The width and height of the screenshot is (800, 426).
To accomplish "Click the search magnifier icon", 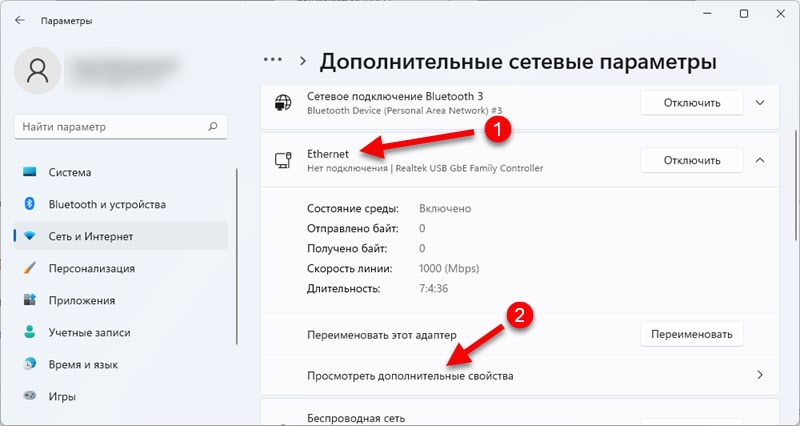I will tap(212, 127).
